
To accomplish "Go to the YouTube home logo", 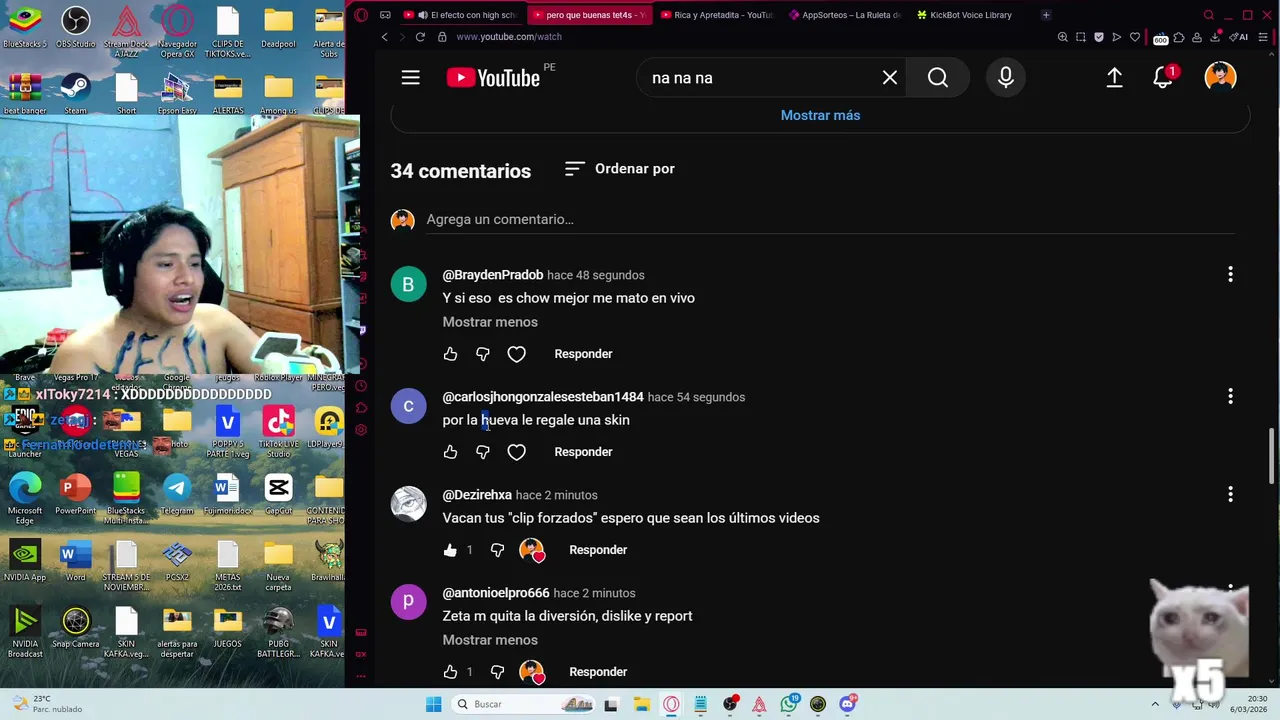I will (493, 78).
